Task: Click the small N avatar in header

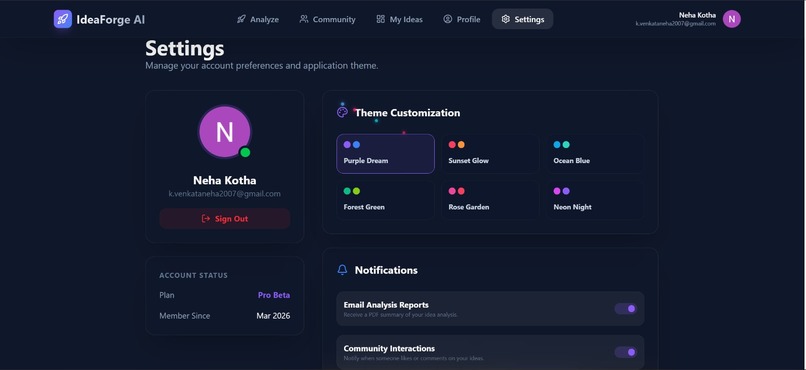Action: (x=731, y=19)
